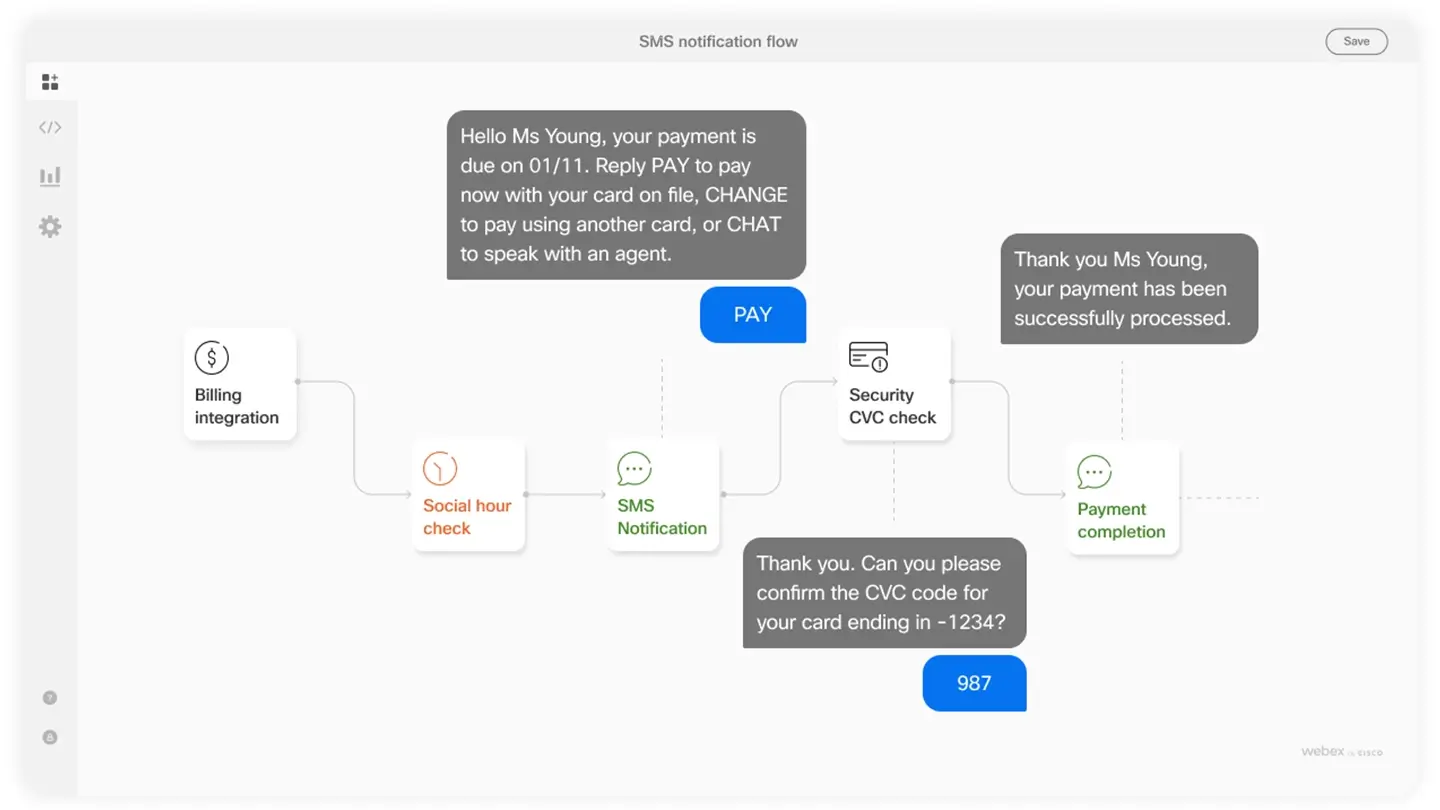Click the SMS notification flow title
Image resolution: width=1440 pixels, height=810 pixels.
pos(718,42)
